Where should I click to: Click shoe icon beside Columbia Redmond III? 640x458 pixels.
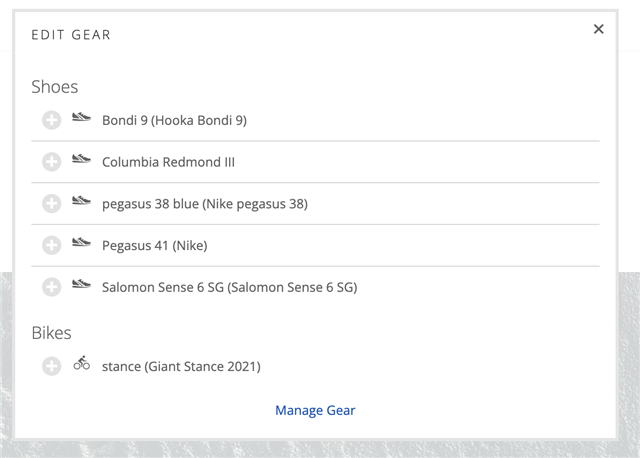pyautogui.click(x=81, y=160)
